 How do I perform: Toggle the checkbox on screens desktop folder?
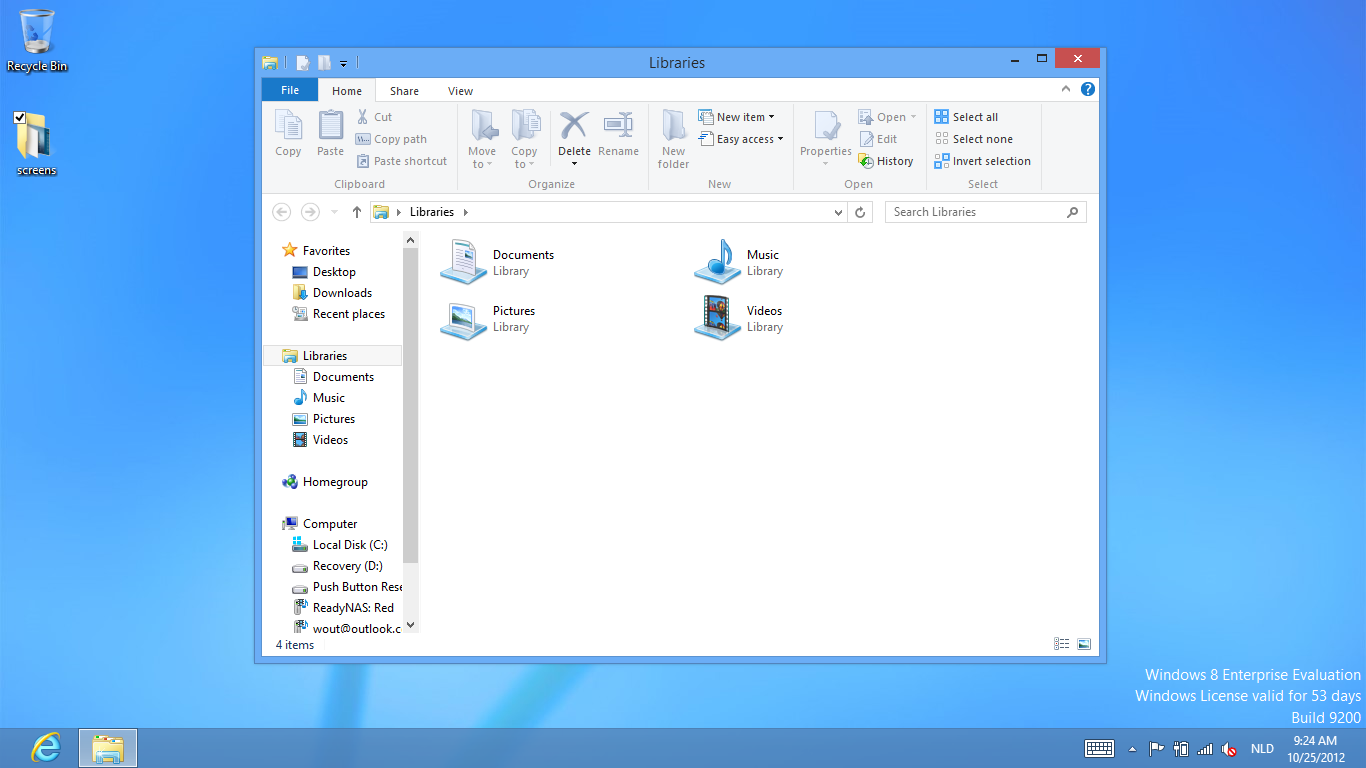coord(20,118)
